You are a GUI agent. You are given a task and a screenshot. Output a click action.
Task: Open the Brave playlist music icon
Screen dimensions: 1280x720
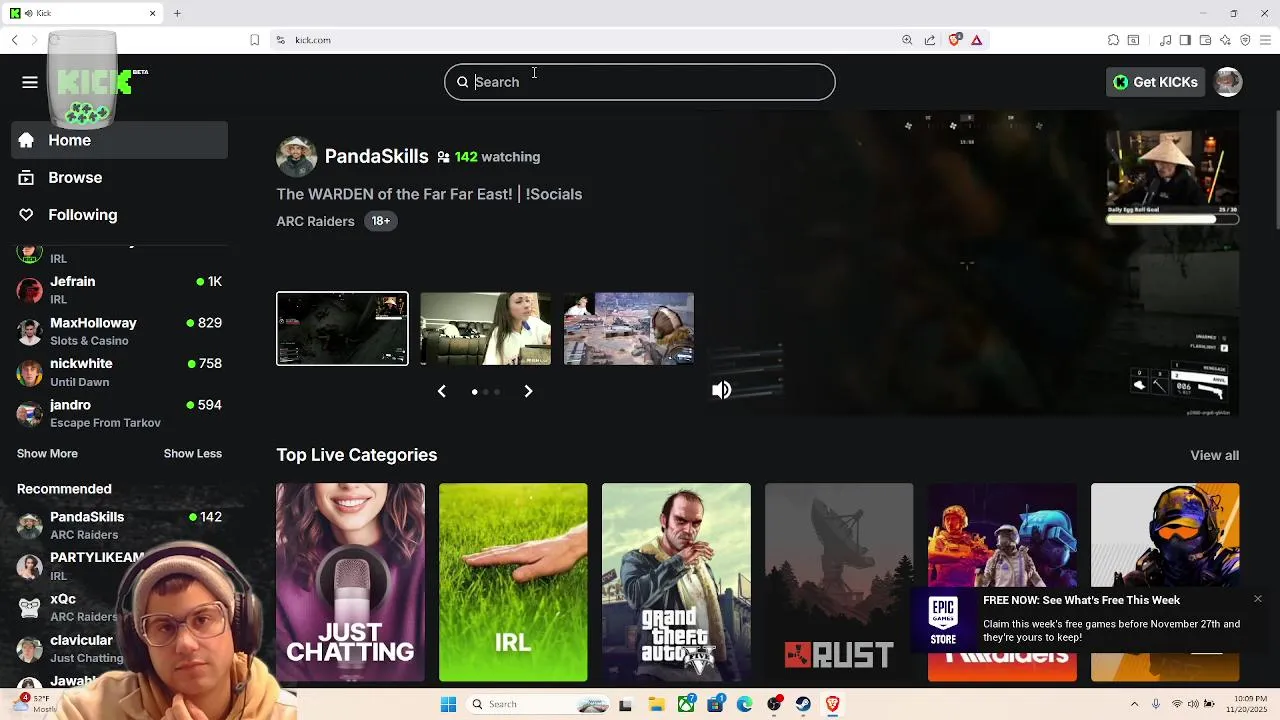pyautogui.click(x=1165, y=40)
